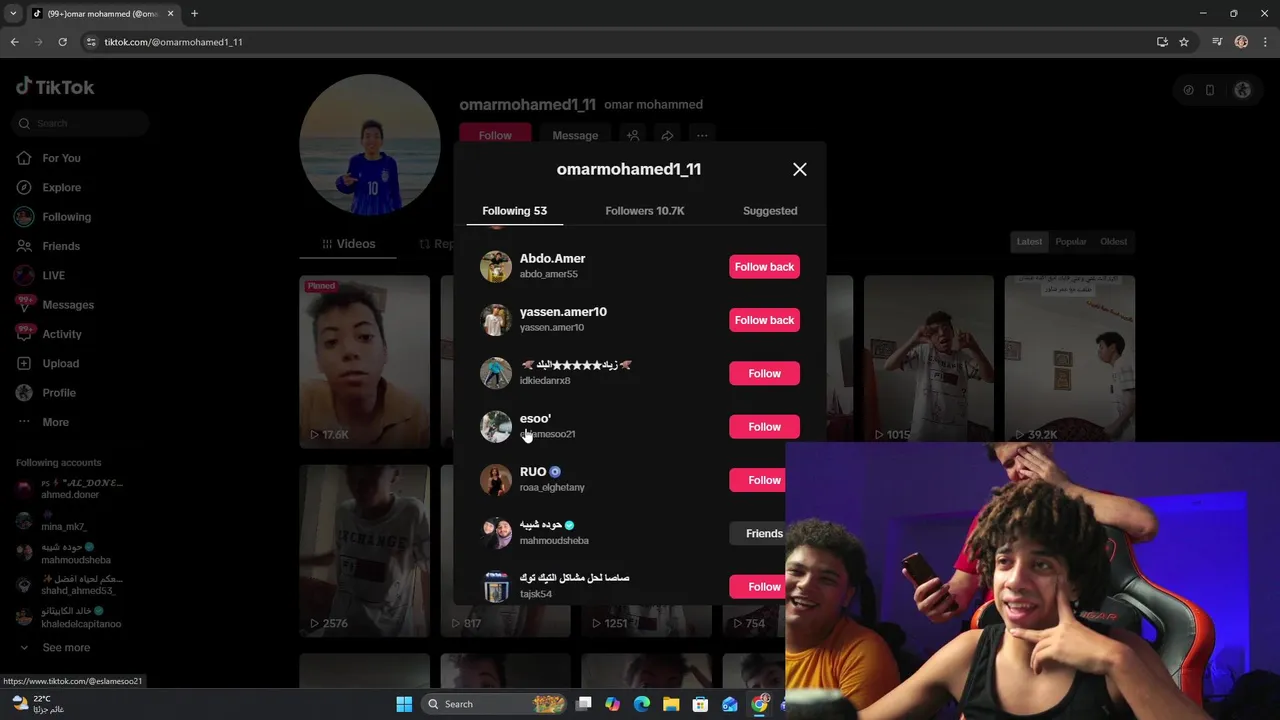The height and width of the screenshot is (720, 1280).
Task: Switch to the Followers 10.7K tab
Action: click(x=645, y=211)
